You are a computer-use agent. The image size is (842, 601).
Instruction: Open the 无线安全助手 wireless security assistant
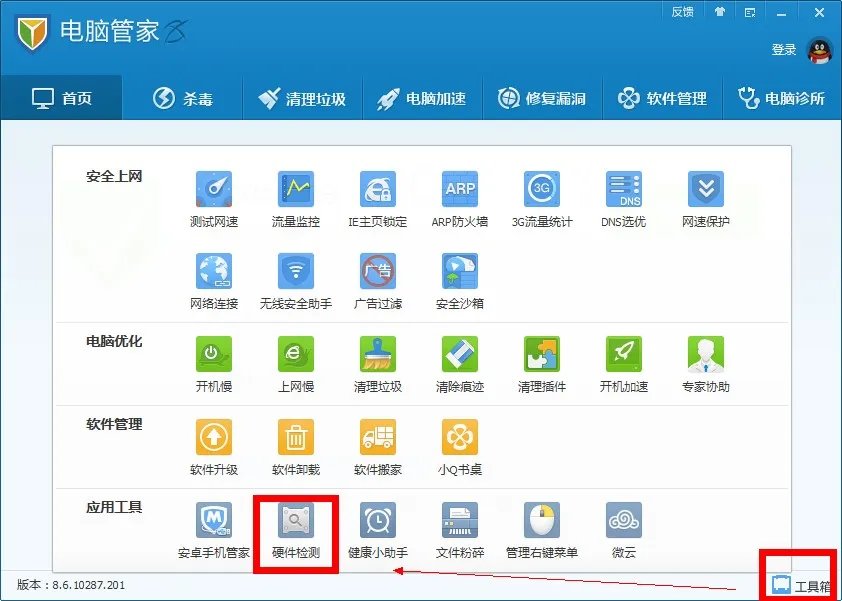click(x=295, y=278)
